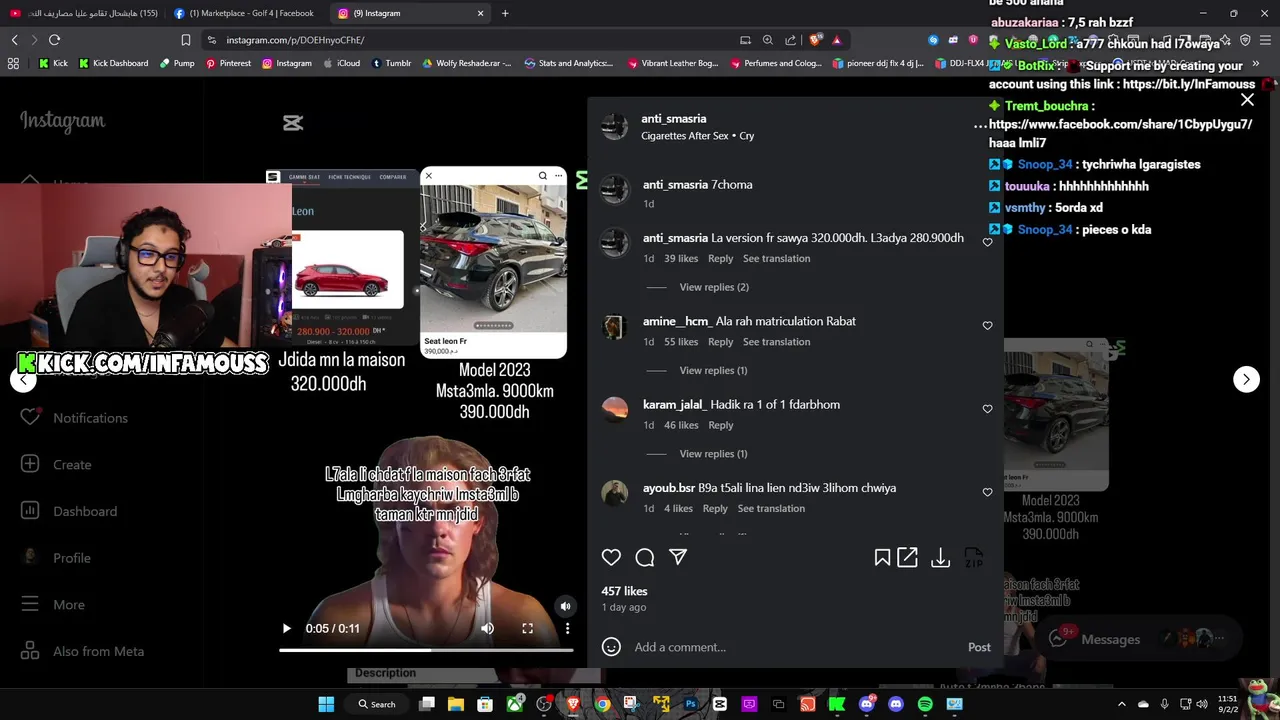This screenshot has width=1280, height=720.
Task: Open the emoji picker in comment box
Action: point(611,647)
